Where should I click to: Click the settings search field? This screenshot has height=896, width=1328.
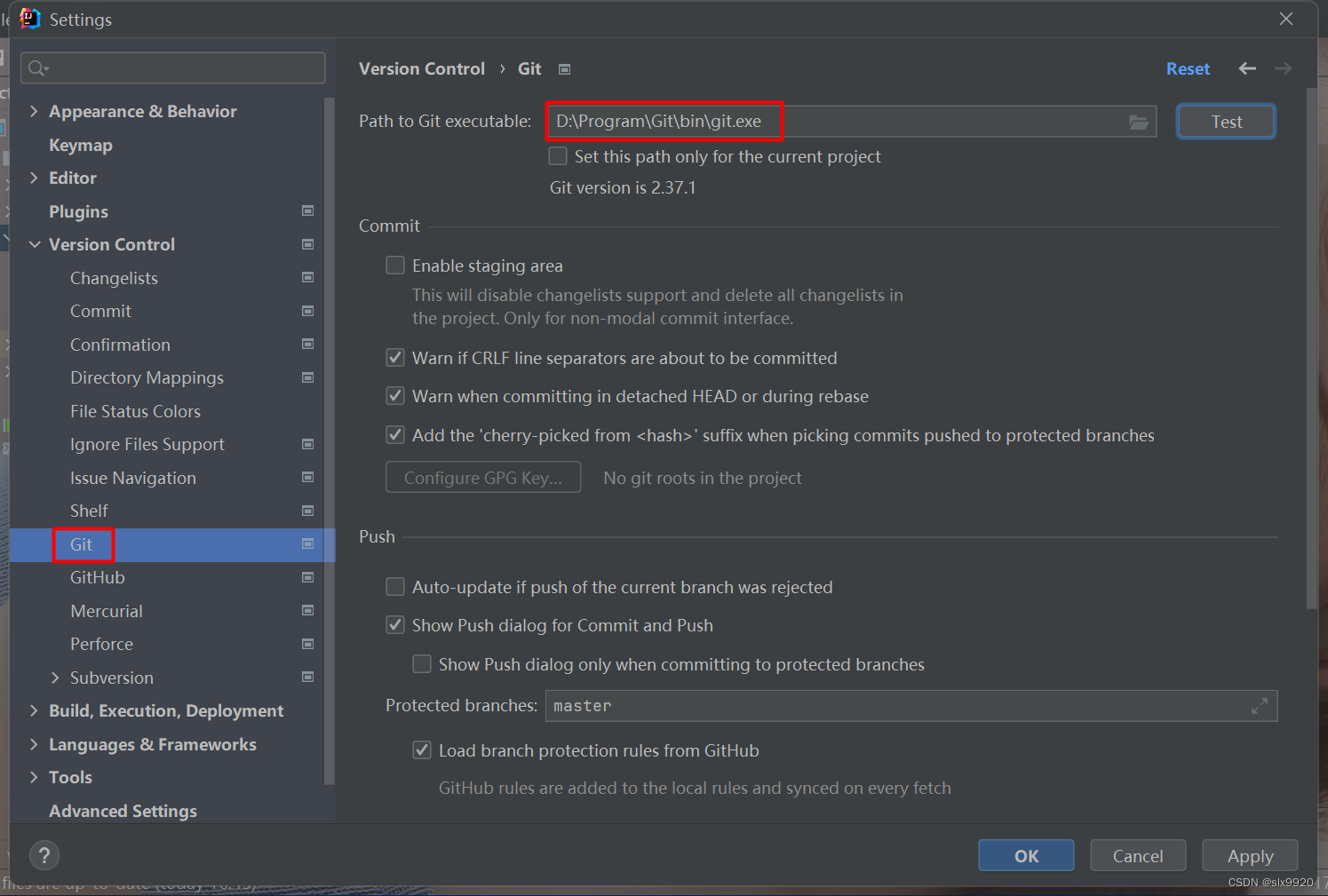coord(173,68)
